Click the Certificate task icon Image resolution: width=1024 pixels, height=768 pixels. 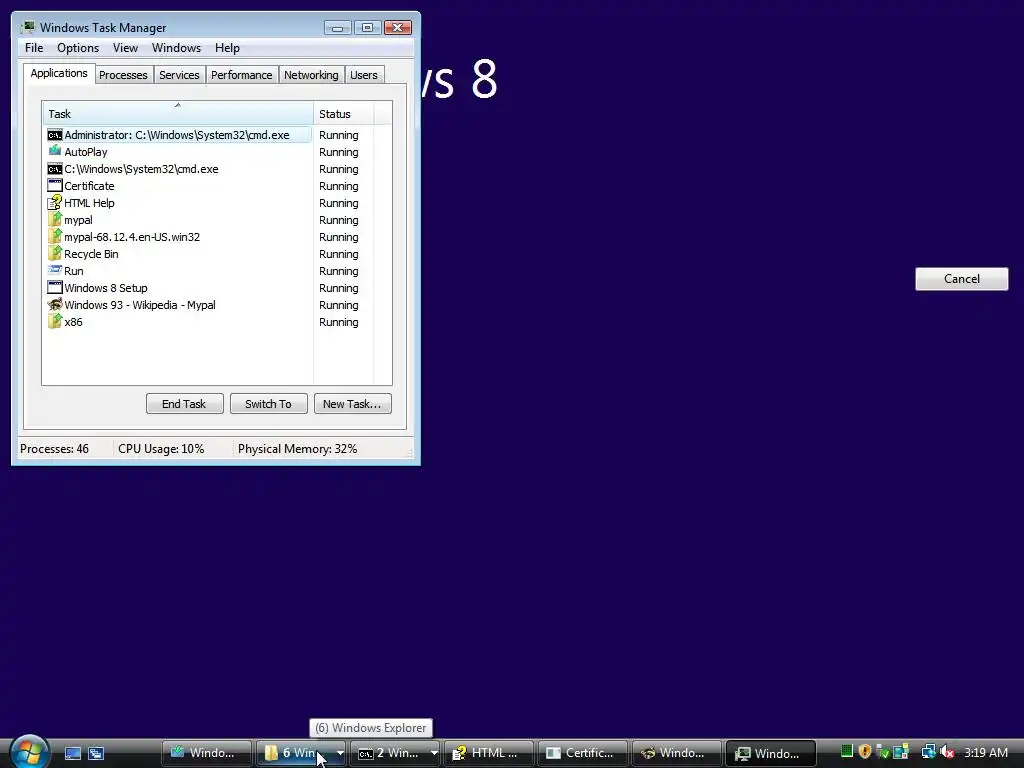55,186
